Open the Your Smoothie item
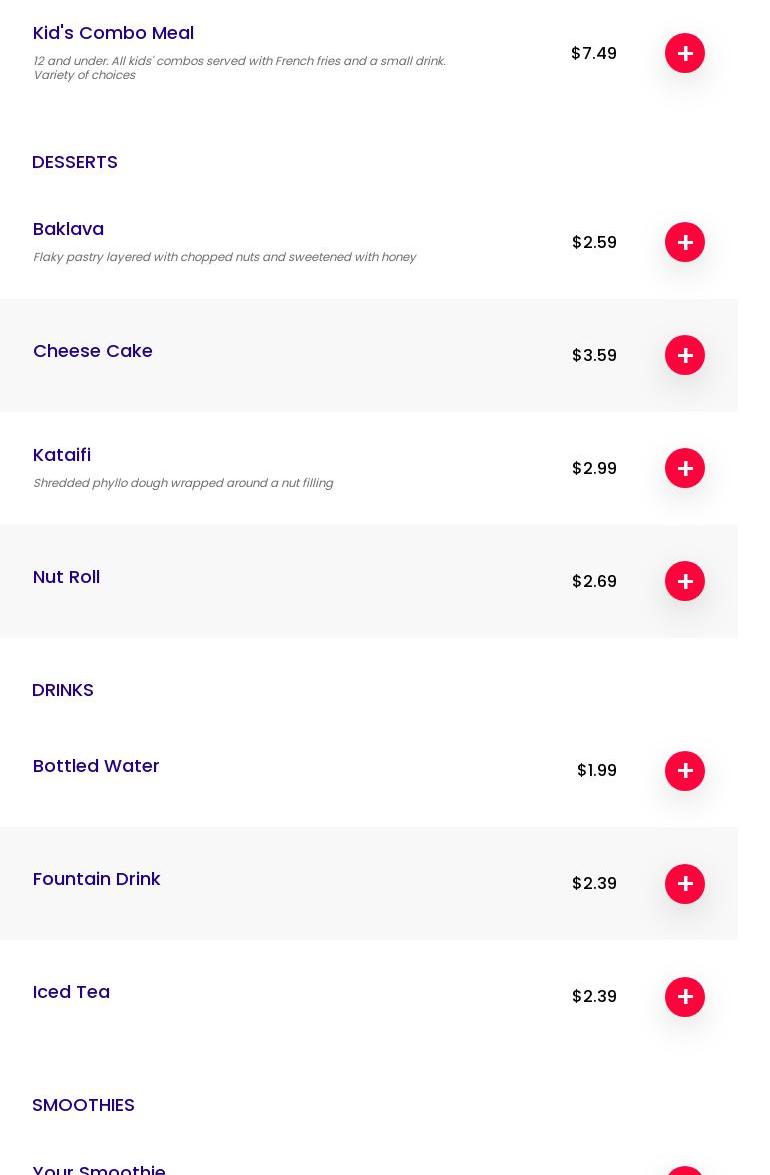Image resolution: width=770 pixels, height=1175 pixels. tap(99, 1168)
